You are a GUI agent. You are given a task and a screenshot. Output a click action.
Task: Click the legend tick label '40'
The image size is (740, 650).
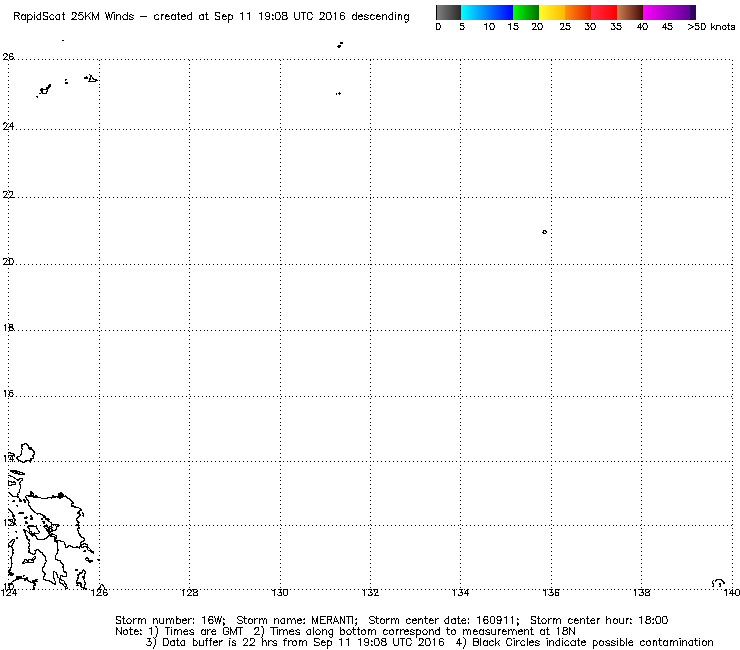642,27
